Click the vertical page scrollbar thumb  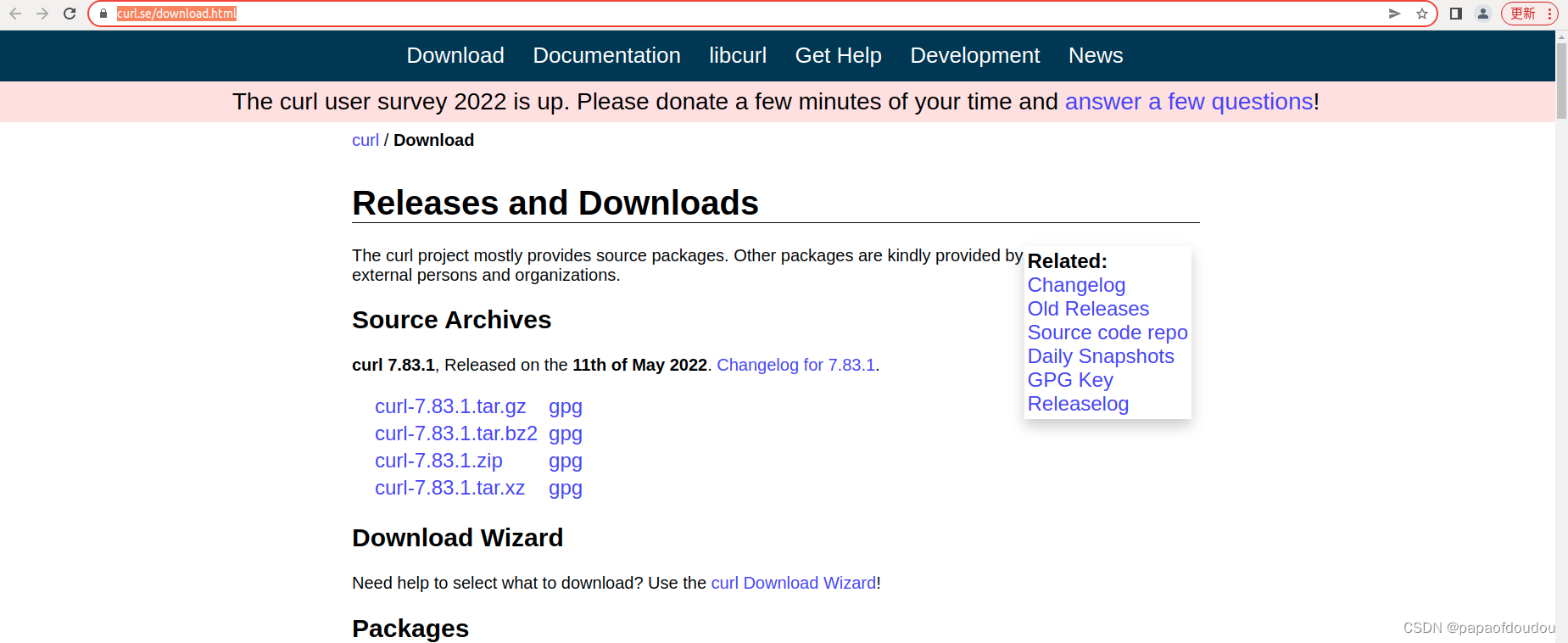1561,81
